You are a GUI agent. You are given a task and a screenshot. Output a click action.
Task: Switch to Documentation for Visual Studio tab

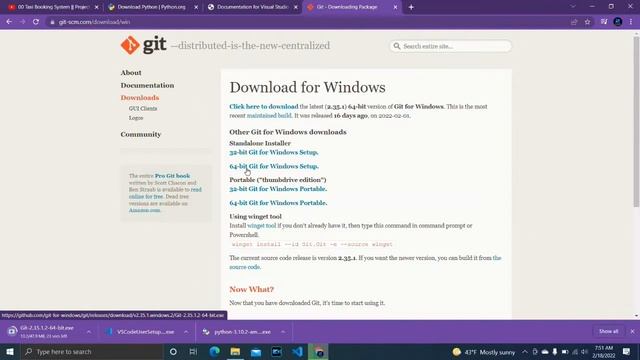[x=252, y=7]
